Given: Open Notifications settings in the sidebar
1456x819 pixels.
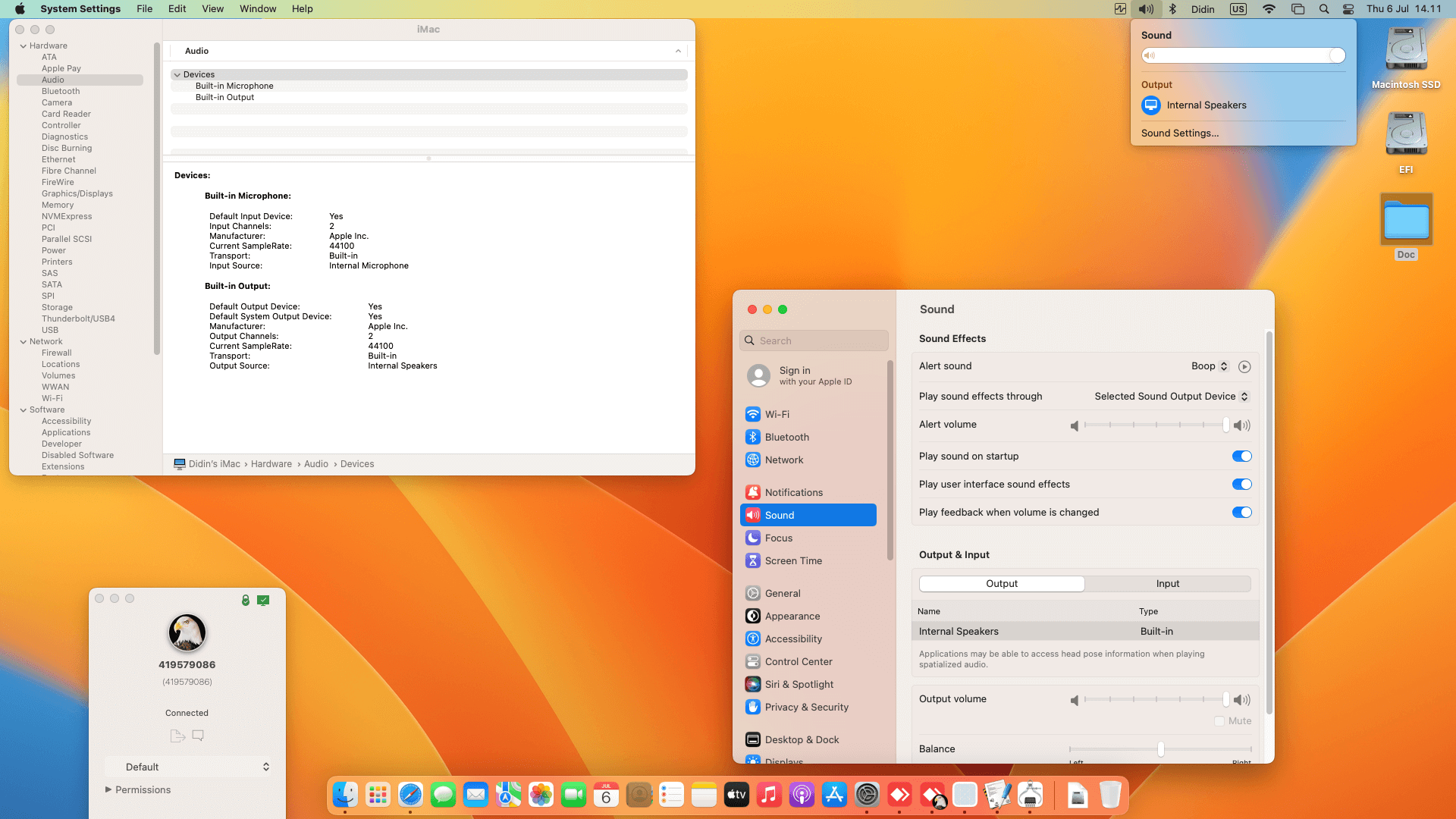Looking at the screenshot, I should coord(794,492).
